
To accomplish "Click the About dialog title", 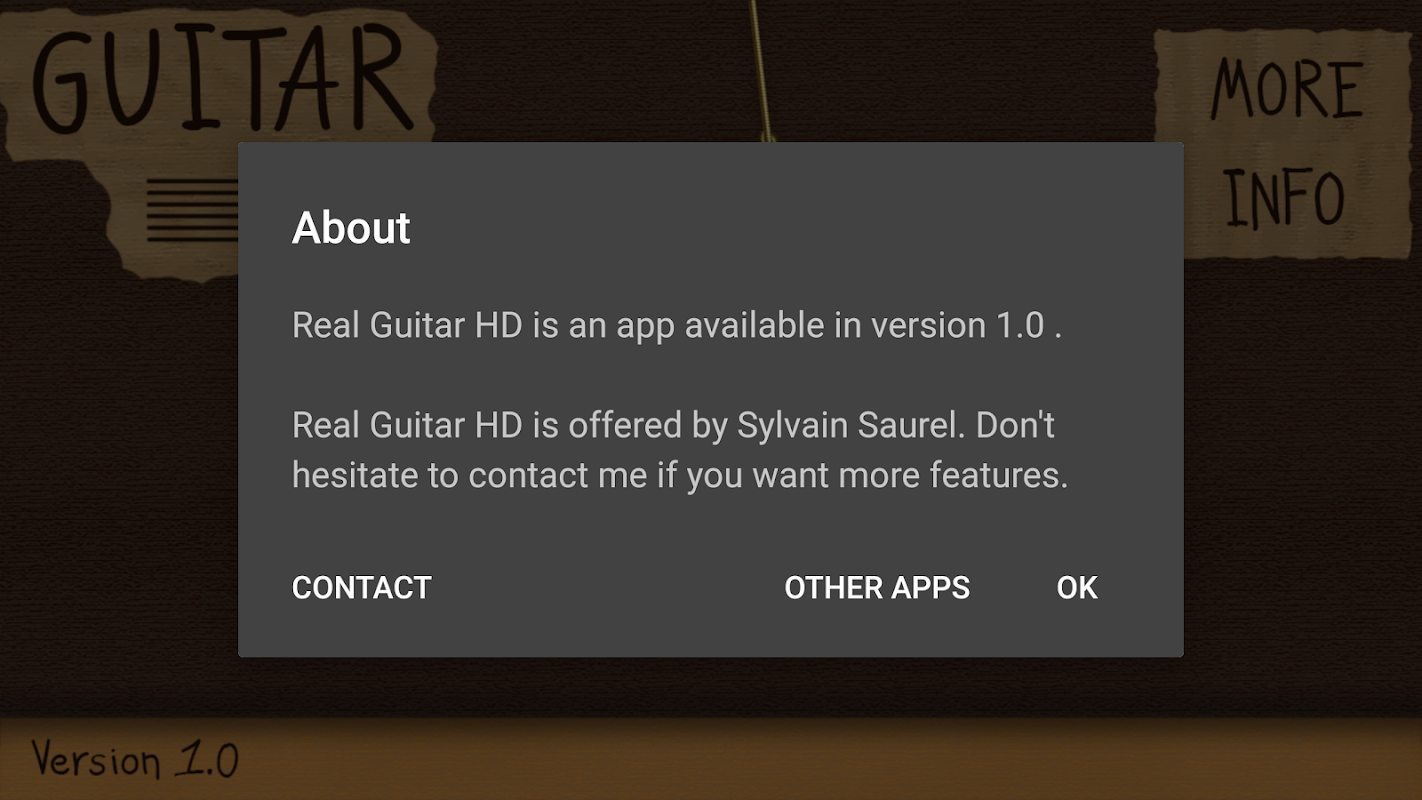I will click(351, 228).
